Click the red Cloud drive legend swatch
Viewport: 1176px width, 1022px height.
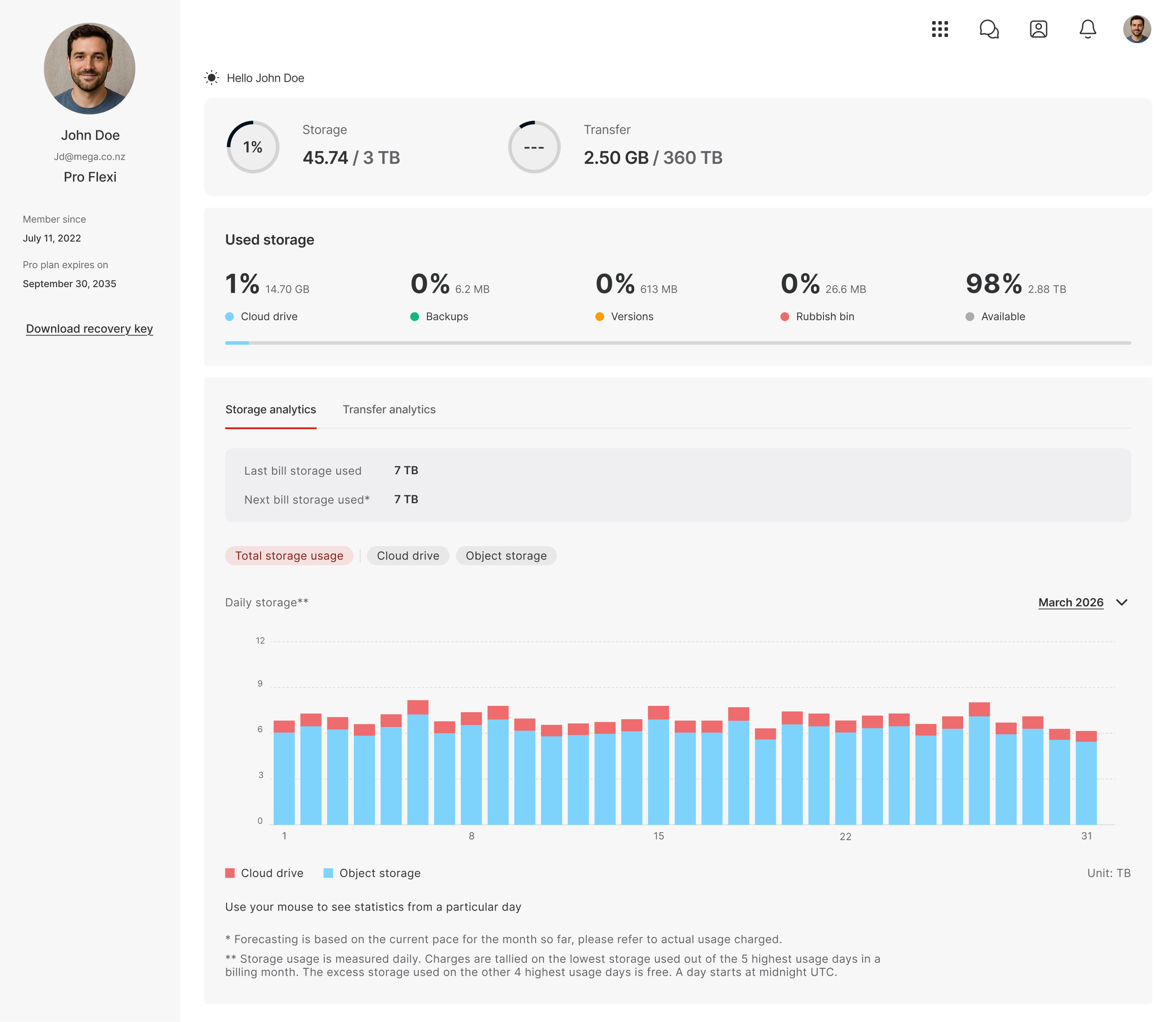(230, 873)
